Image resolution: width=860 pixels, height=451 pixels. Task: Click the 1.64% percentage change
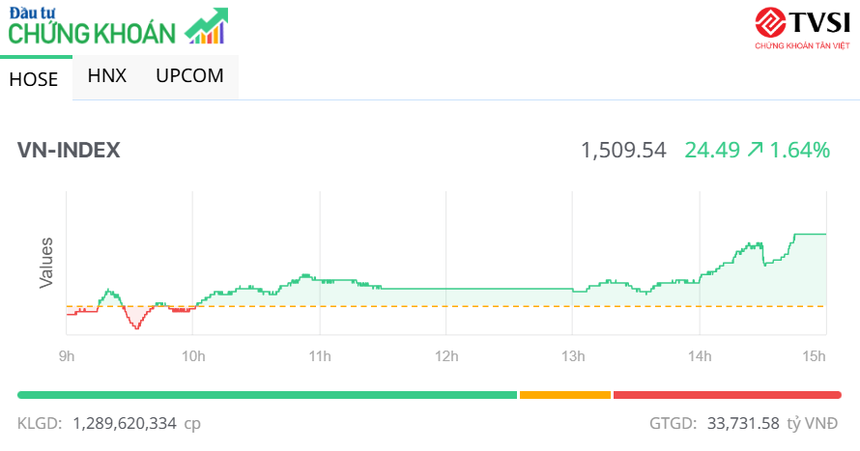point(800,150)
